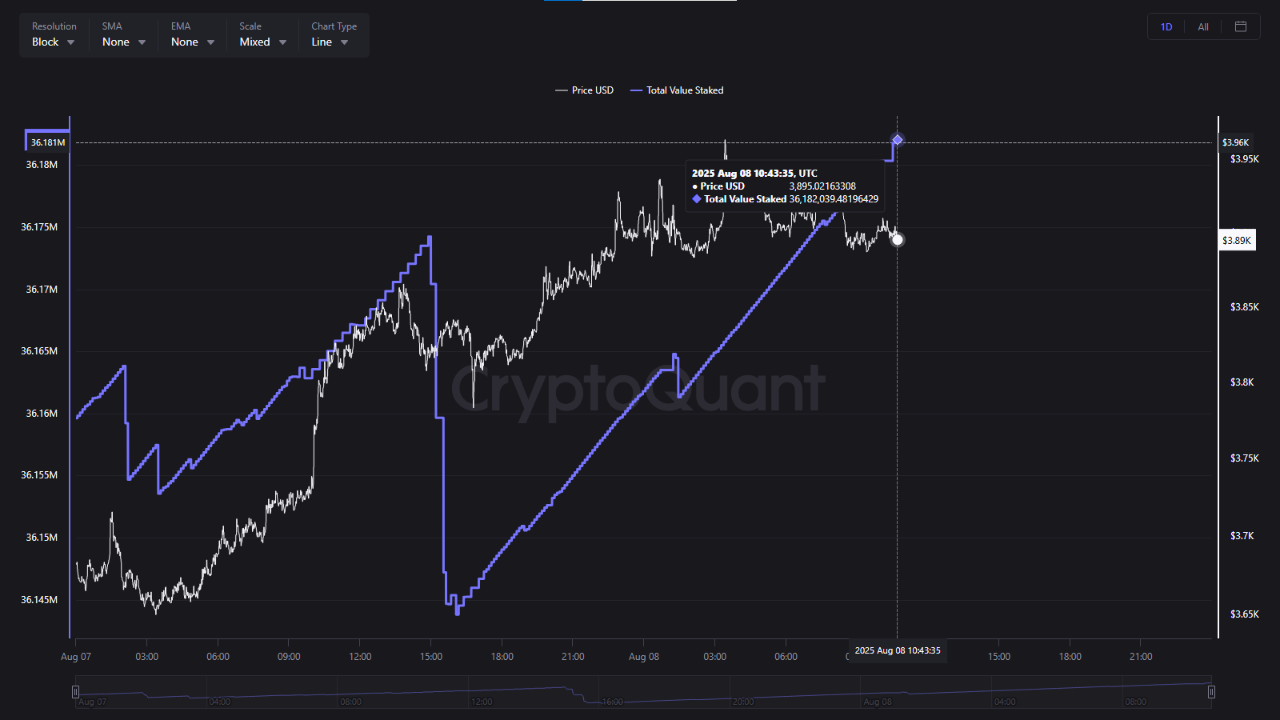This screenshot has height=720, width=1280.
Task: Open the EMA selector showing None
Action: [x=191, y=41]
